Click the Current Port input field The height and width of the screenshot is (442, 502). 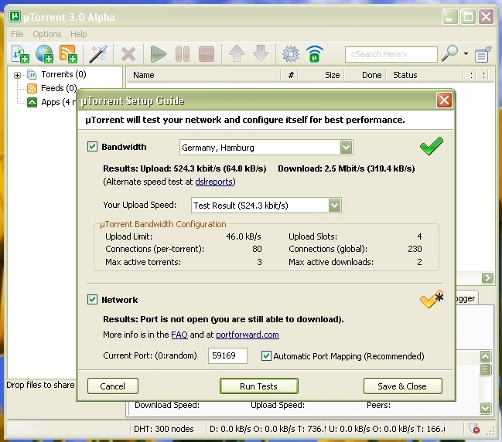[x=227, y=356]
